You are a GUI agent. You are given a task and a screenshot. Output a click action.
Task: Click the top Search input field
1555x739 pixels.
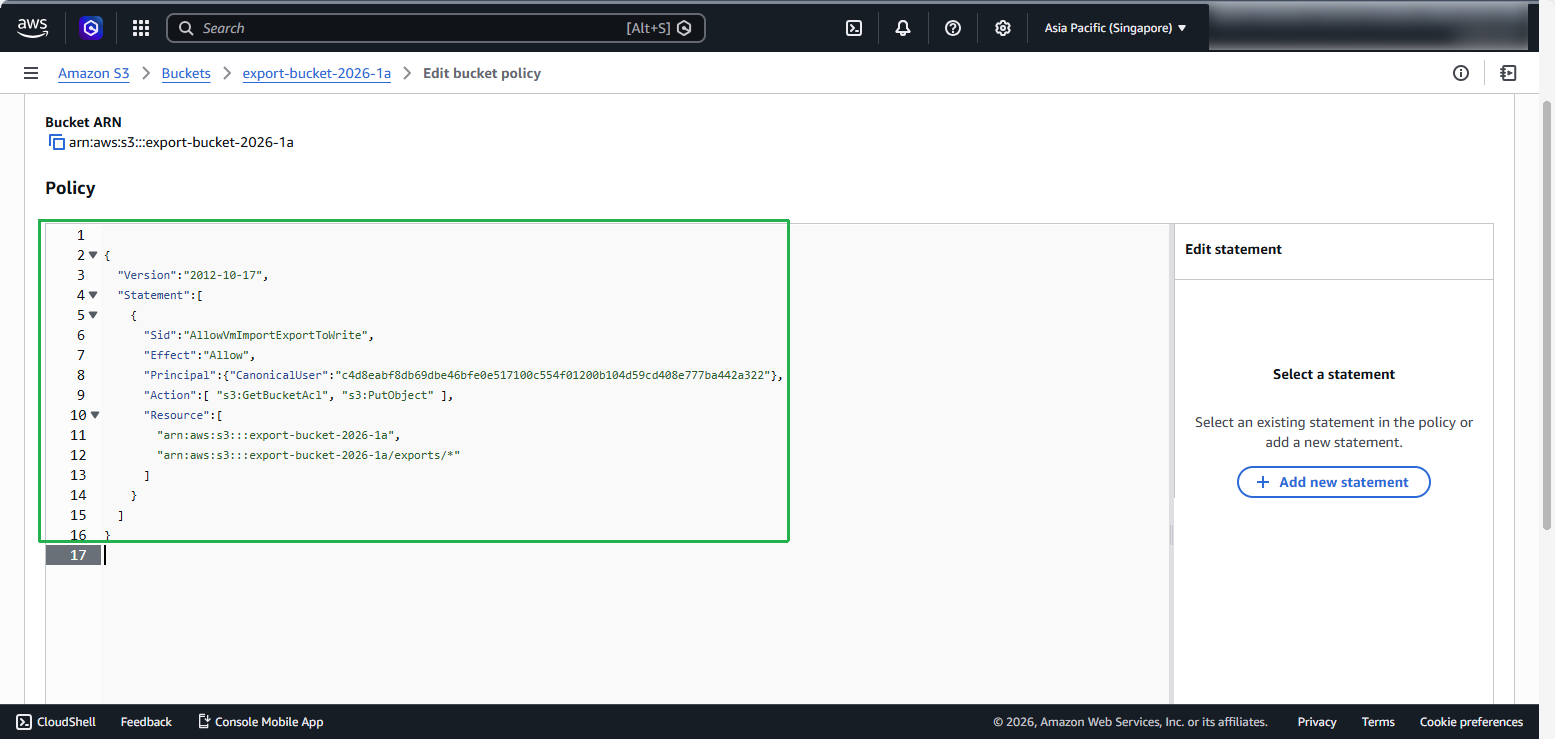click(x=436, y=28)
